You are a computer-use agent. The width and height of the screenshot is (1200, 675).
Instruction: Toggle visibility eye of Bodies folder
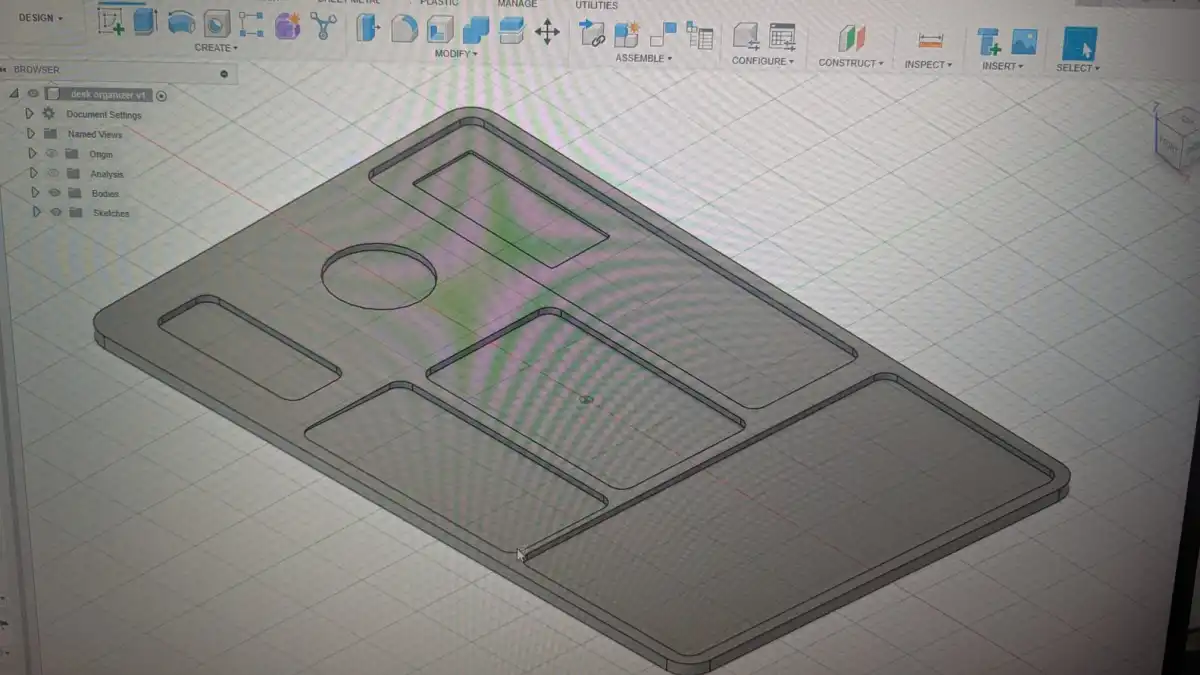pyautogui.click(x=54, y=193)
